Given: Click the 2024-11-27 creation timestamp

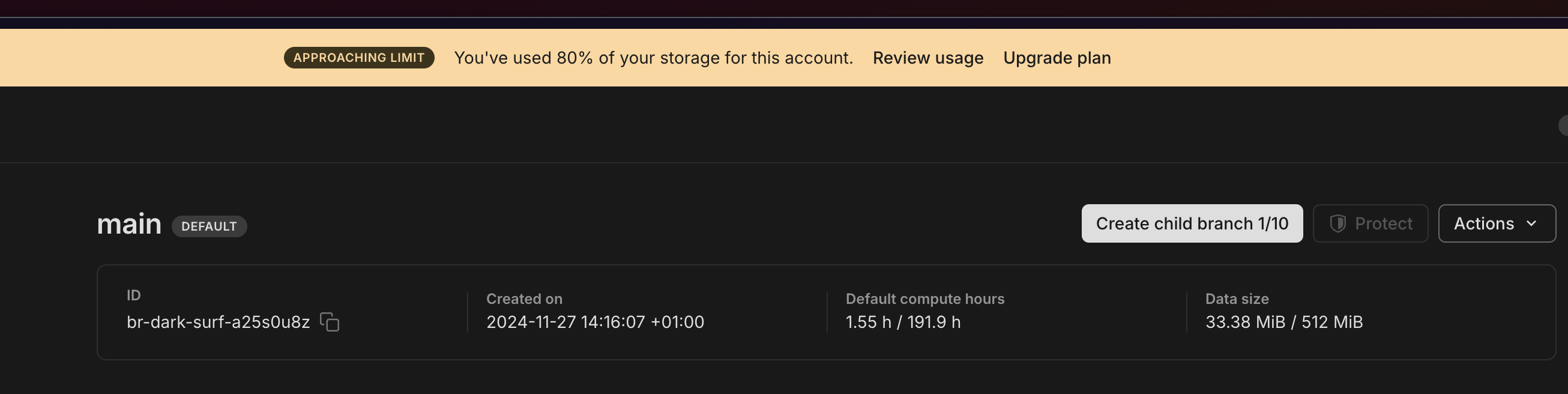Looking at the screenshot, I should point(595,322).
